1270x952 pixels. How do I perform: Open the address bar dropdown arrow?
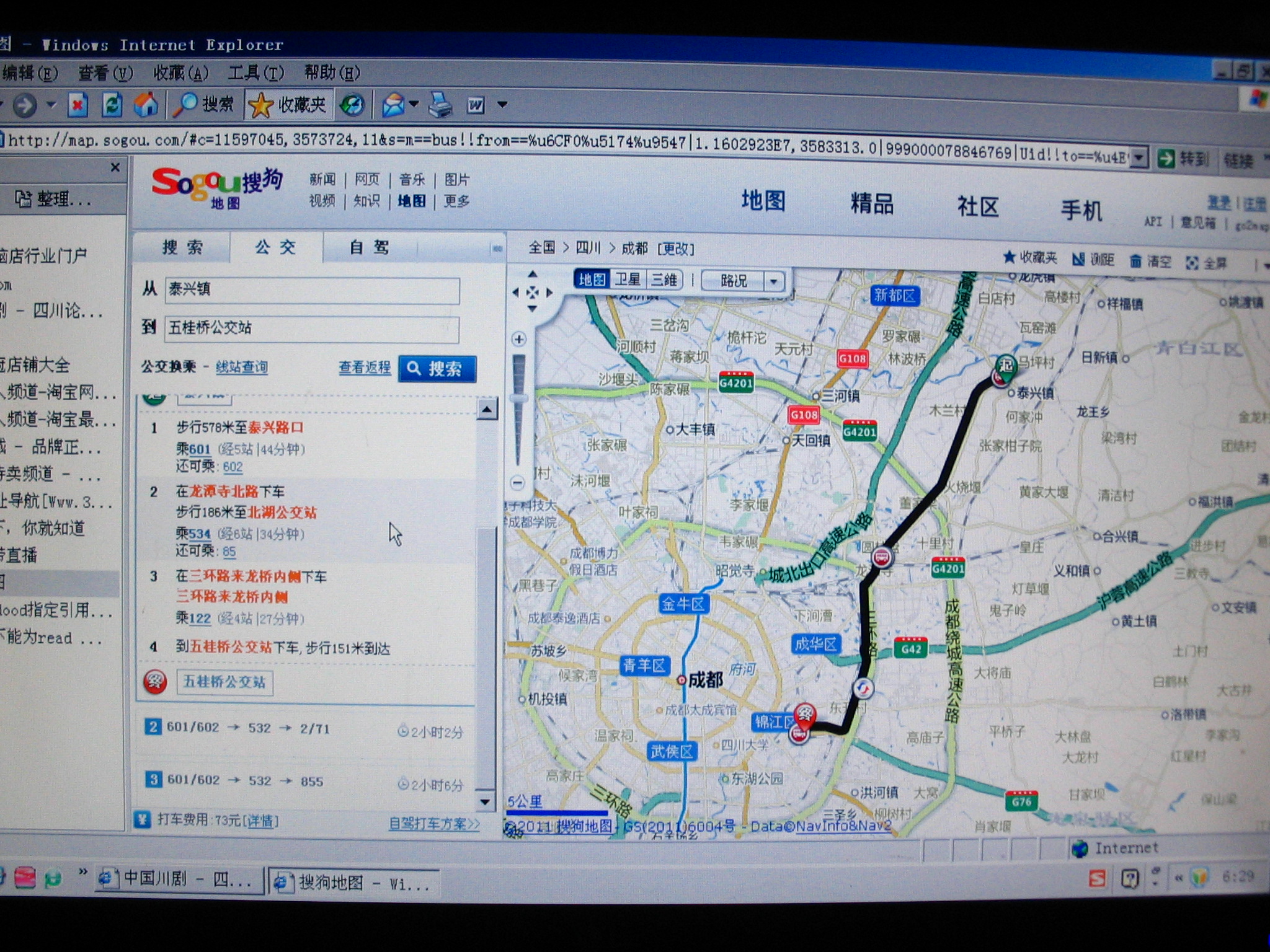(1139, 158)
